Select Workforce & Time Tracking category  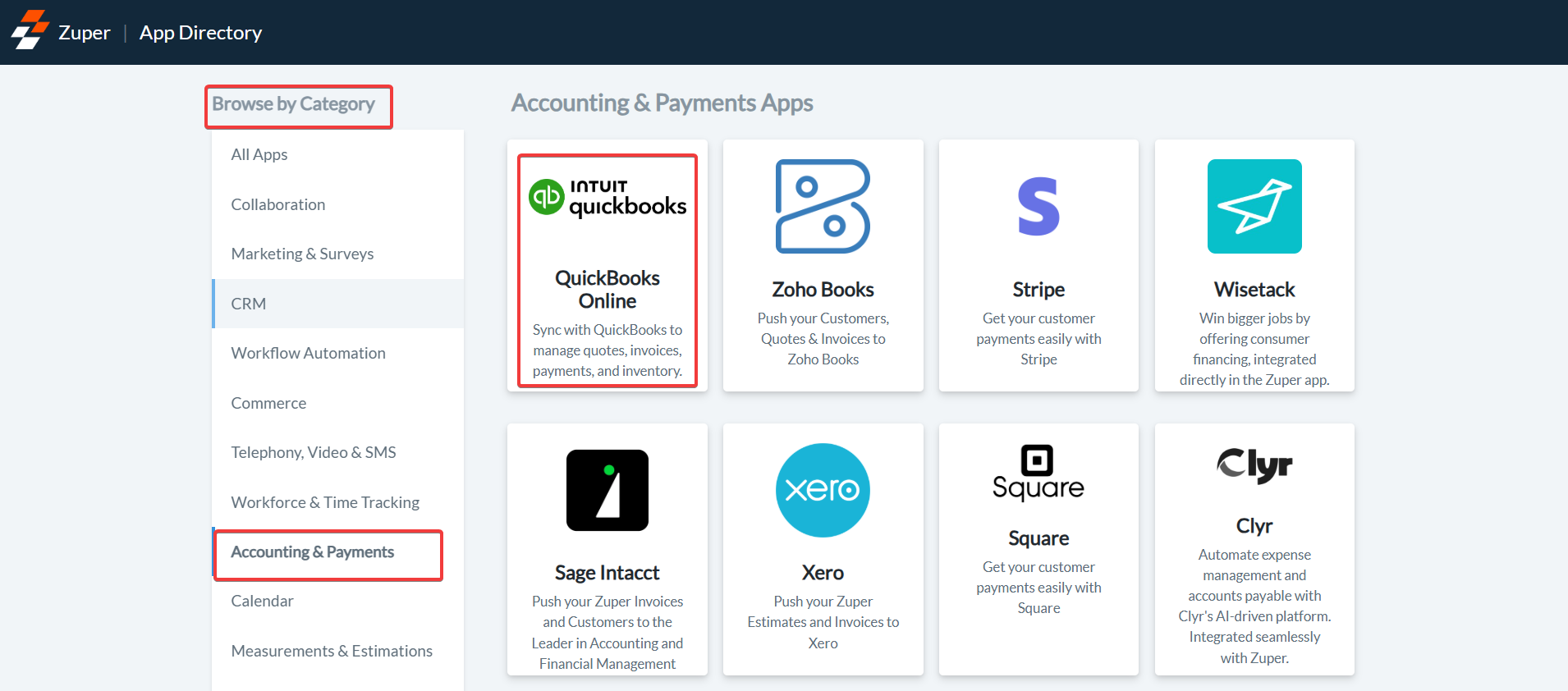(x=338, y=502)
